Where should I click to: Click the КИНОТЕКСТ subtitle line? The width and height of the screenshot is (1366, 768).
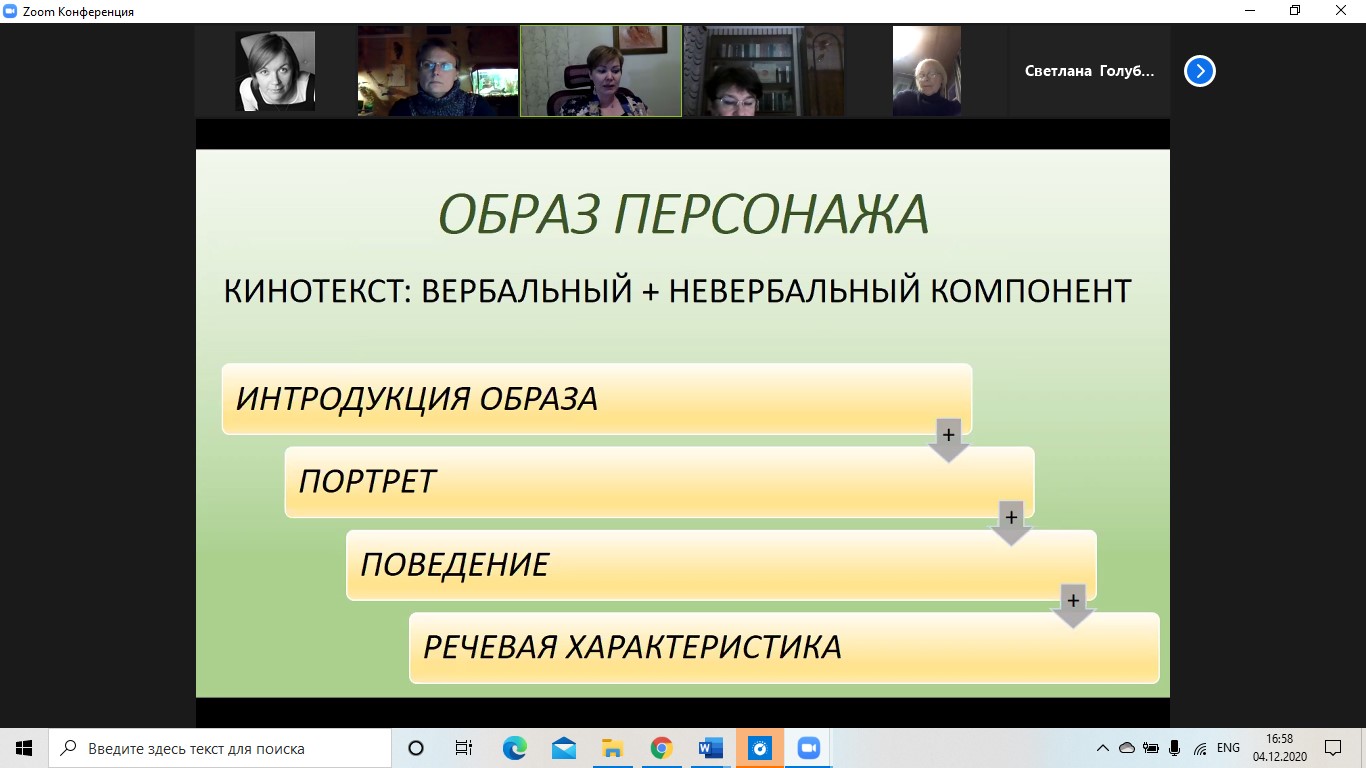[678, 291]
